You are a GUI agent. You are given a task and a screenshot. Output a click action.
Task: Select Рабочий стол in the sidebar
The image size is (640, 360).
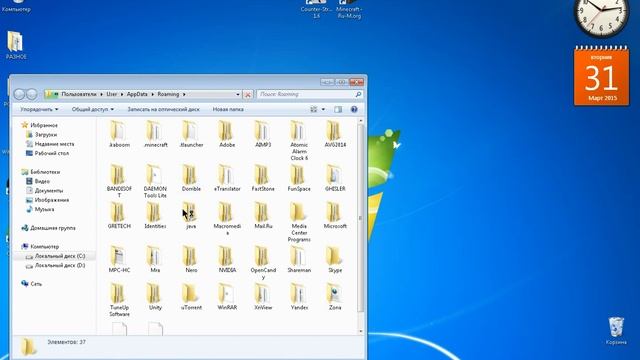coord(47,153)
